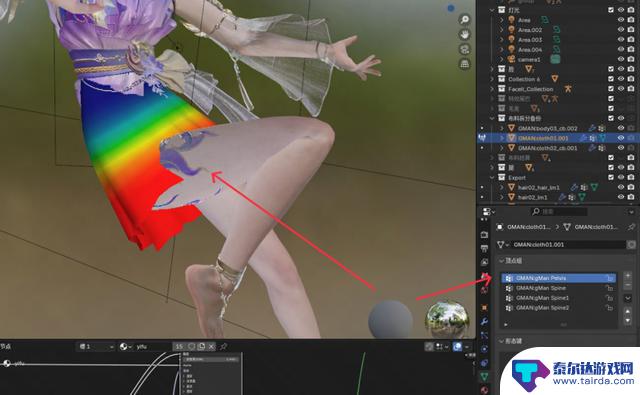Toggle lock on GMAN:gMan Pelvis vertex group
Image resolution: width=640 pixels, height=395 pixels.
point(609,278)
